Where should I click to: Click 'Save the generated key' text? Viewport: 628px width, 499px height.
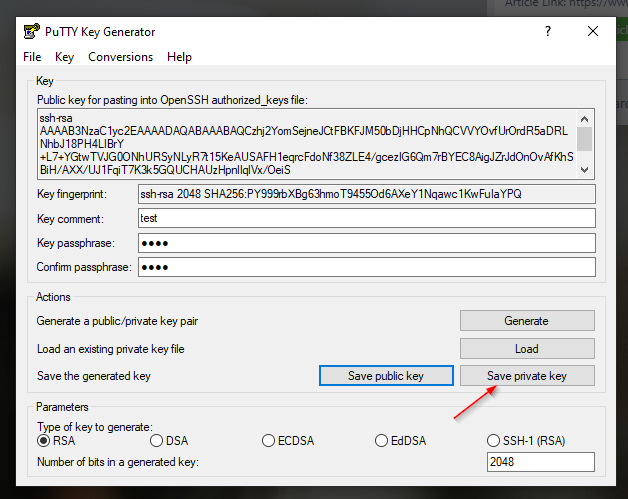[x=94, y=376]
